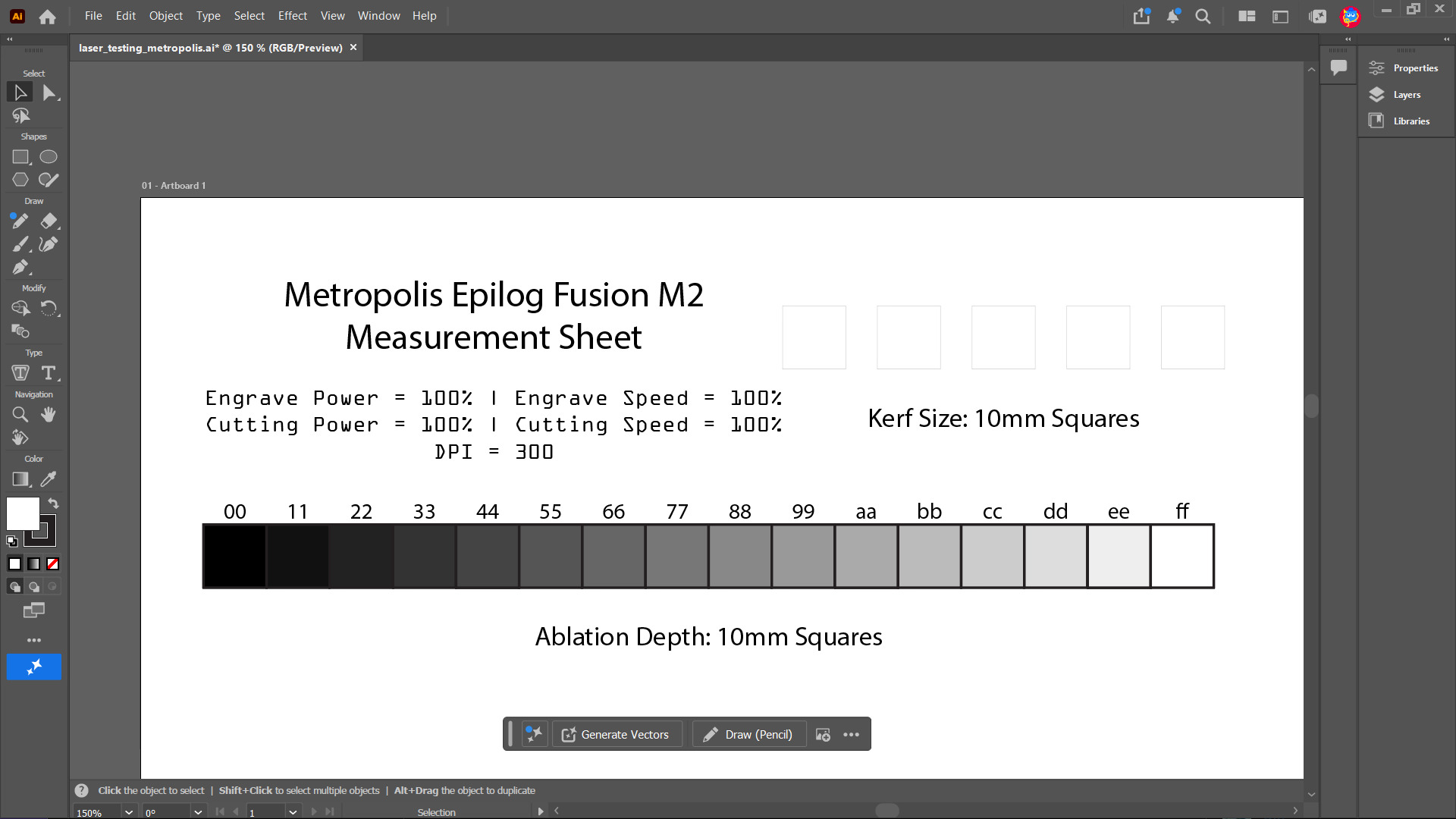Screen dimensions: 1456x819
Task: Select the Lasso tool
Action: [20, 116]
